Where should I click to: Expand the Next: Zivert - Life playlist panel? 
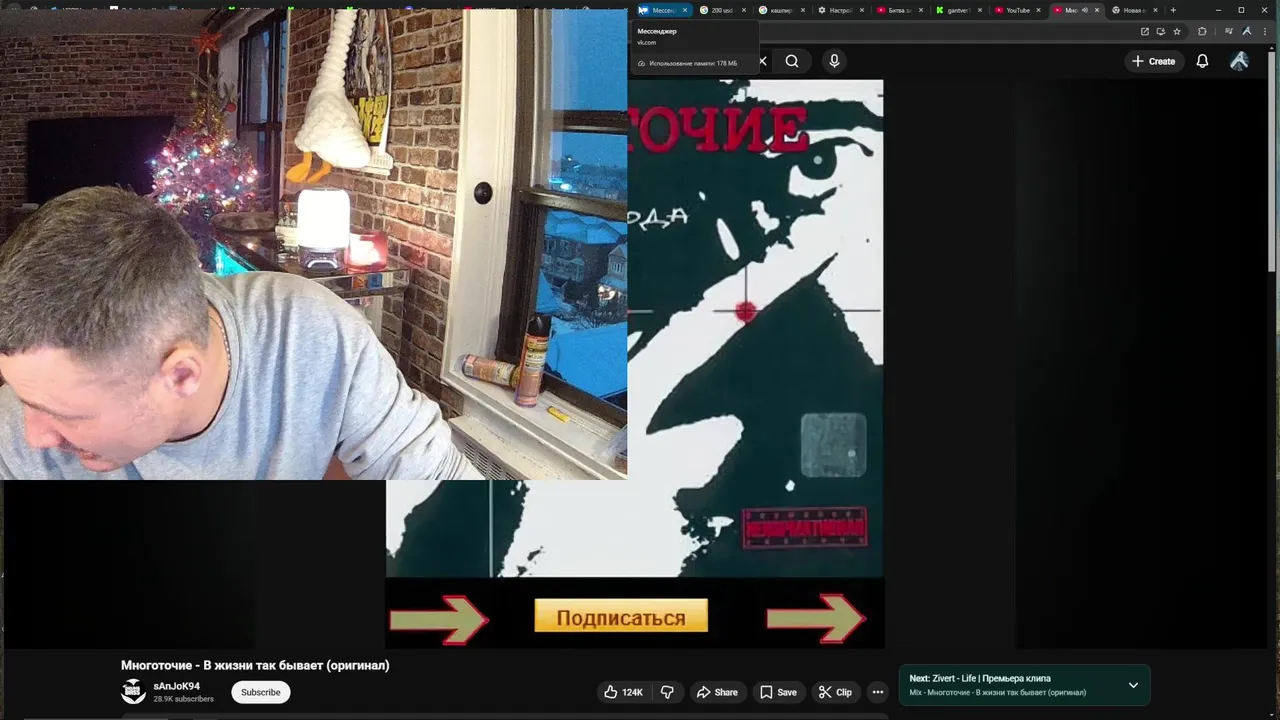pyautogui.click(x=1133, y=685)
